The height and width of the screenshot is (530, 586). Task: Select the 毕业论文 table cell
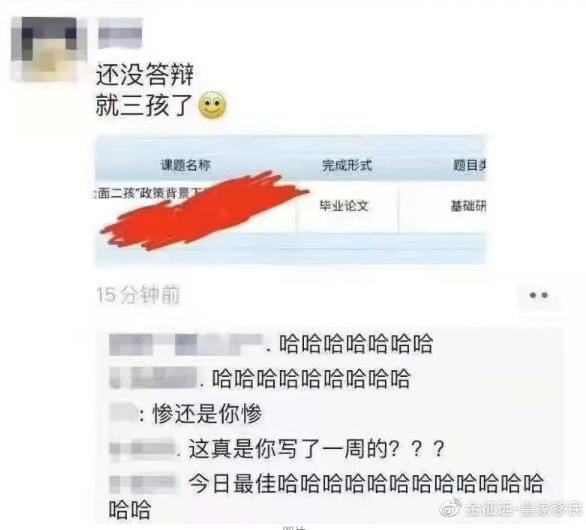click(x=344, y=206)
